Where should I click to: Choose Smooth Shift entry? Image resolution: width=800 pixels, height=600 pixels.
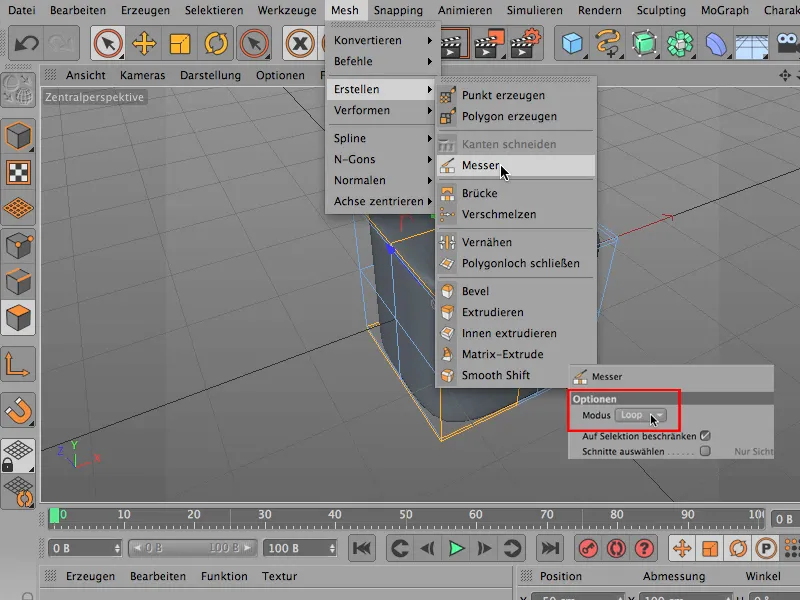click(x=515, y=375)
